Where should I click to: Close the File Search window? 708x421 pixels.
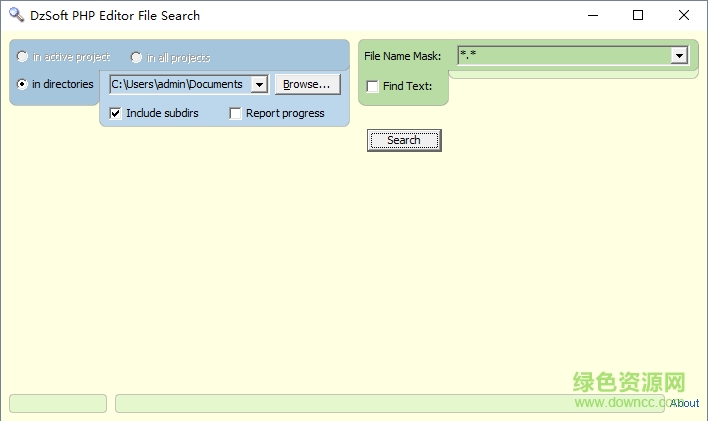tap(684, 15)
